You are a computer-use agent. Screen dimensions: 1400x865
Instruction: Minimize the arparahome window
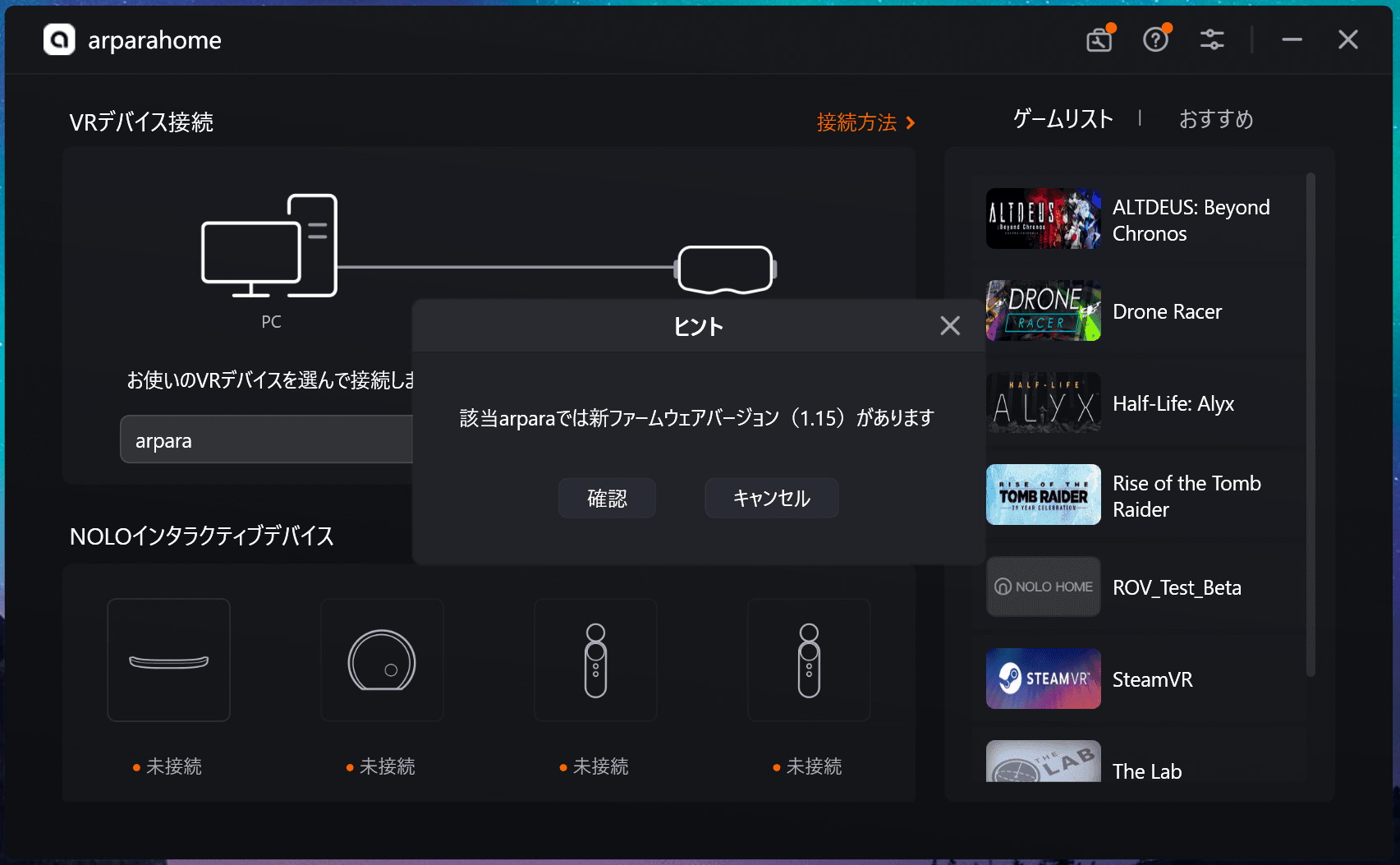click(1292, 39)
